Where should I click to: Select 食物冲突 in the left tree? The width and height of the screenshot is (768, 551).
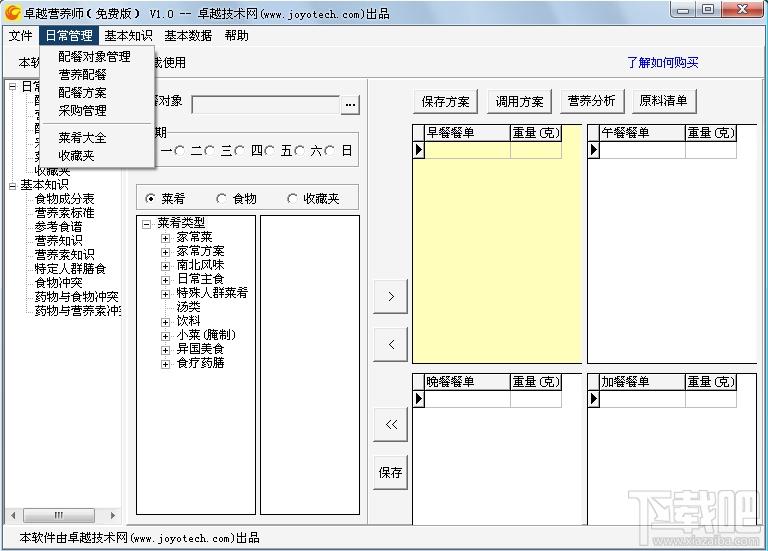(x=58, y=283)
